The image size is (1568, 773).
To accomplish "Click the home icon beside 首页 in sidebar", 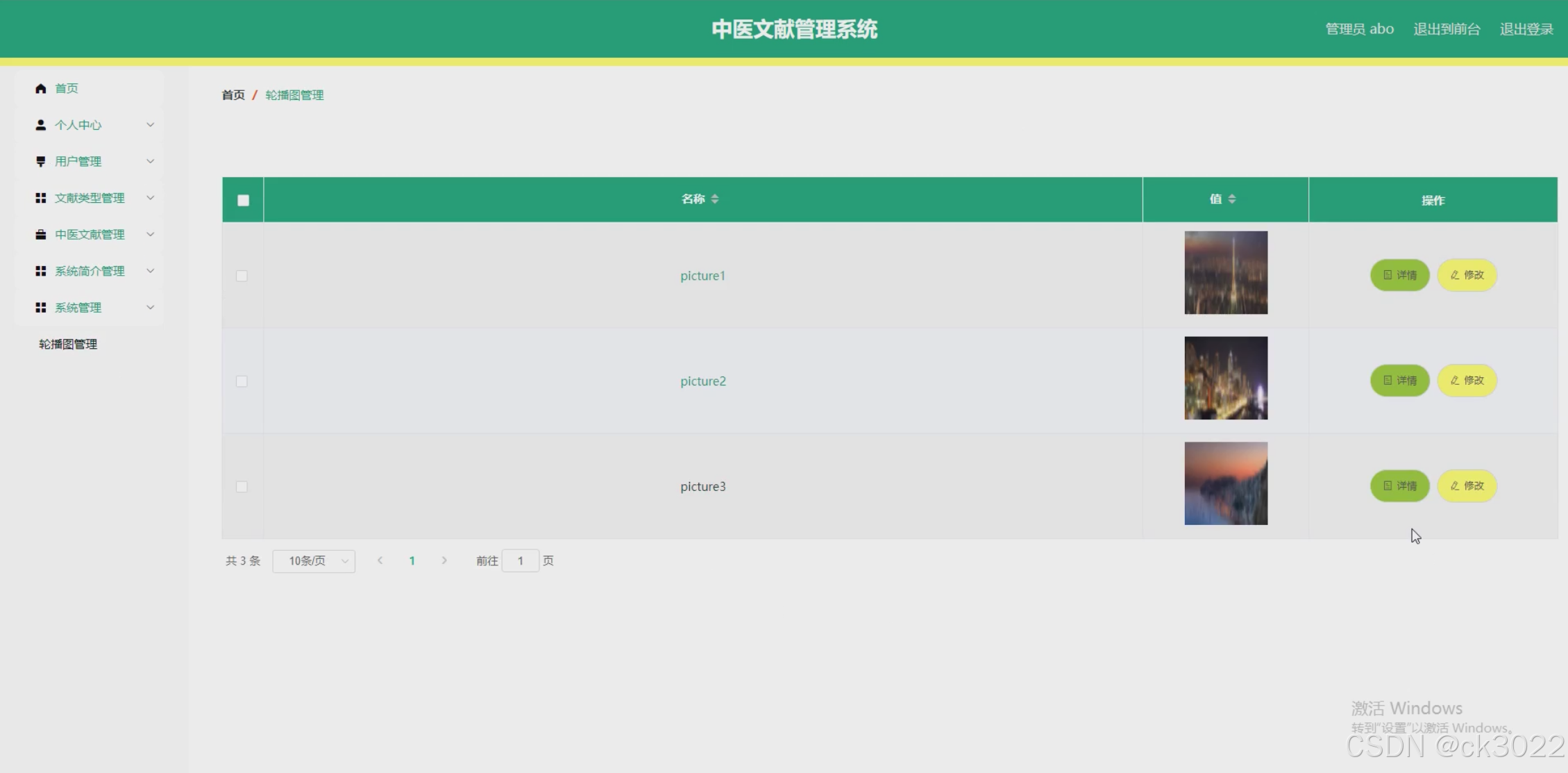I will [x=40, y=88].
